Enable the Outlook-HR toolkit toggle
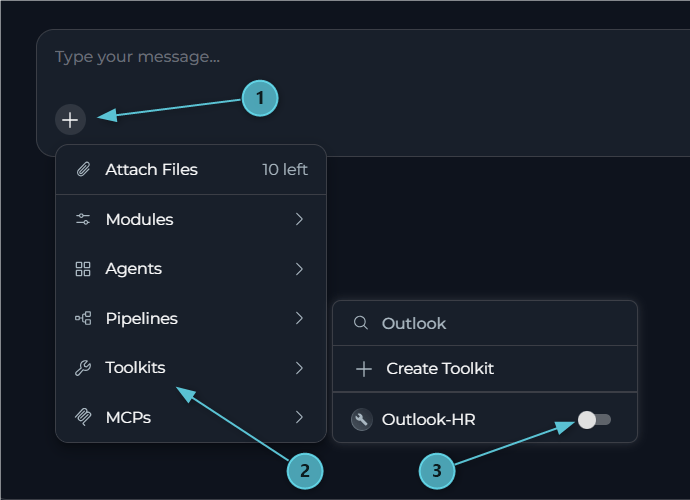 pos(595,420)
